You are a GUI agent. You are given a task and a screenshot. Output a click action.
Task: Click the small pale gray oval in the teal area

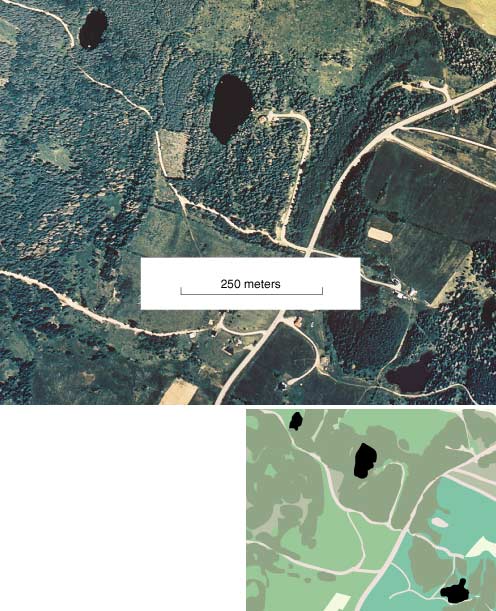point(439,522)
